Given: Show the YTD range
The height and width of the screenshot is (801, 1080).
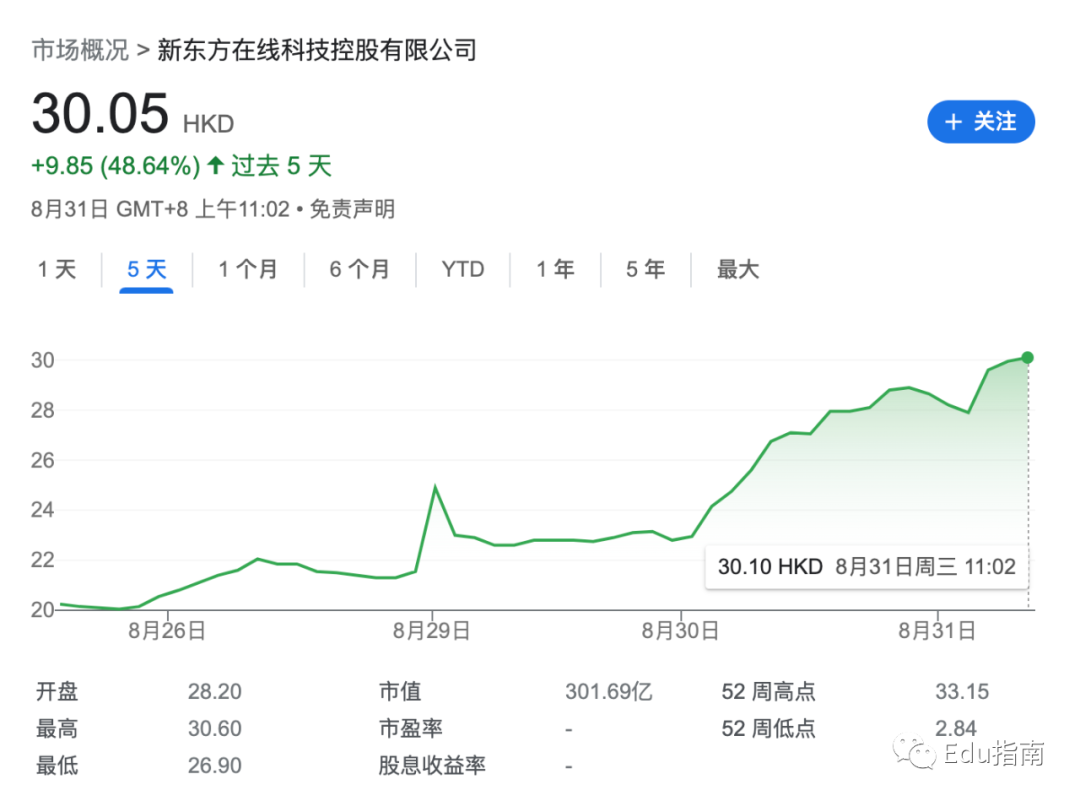Looking at the screenshot, I should (463, 269).
